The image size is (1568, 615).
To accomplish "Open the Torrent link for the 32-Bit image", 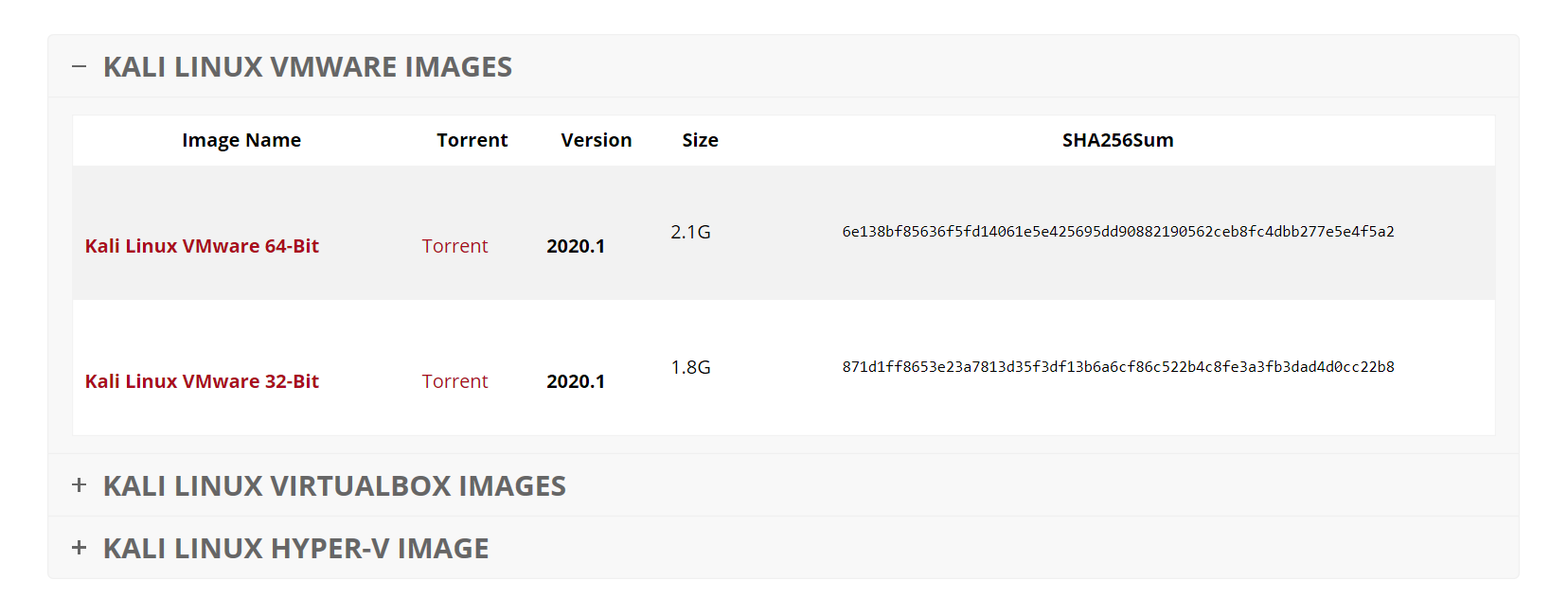I will [x=454, y=381].
